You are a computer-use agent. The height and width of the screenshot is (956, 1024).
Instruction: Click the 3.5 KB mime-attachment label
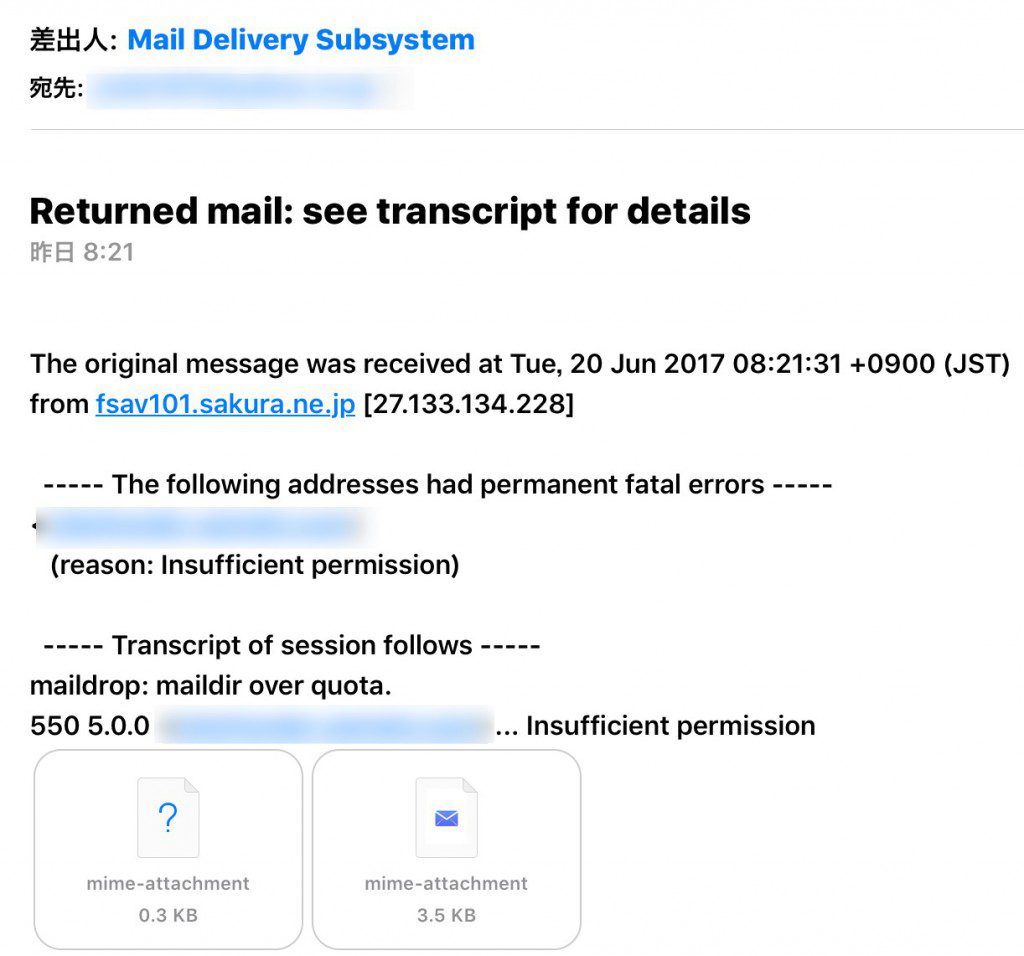click(446, 884)
